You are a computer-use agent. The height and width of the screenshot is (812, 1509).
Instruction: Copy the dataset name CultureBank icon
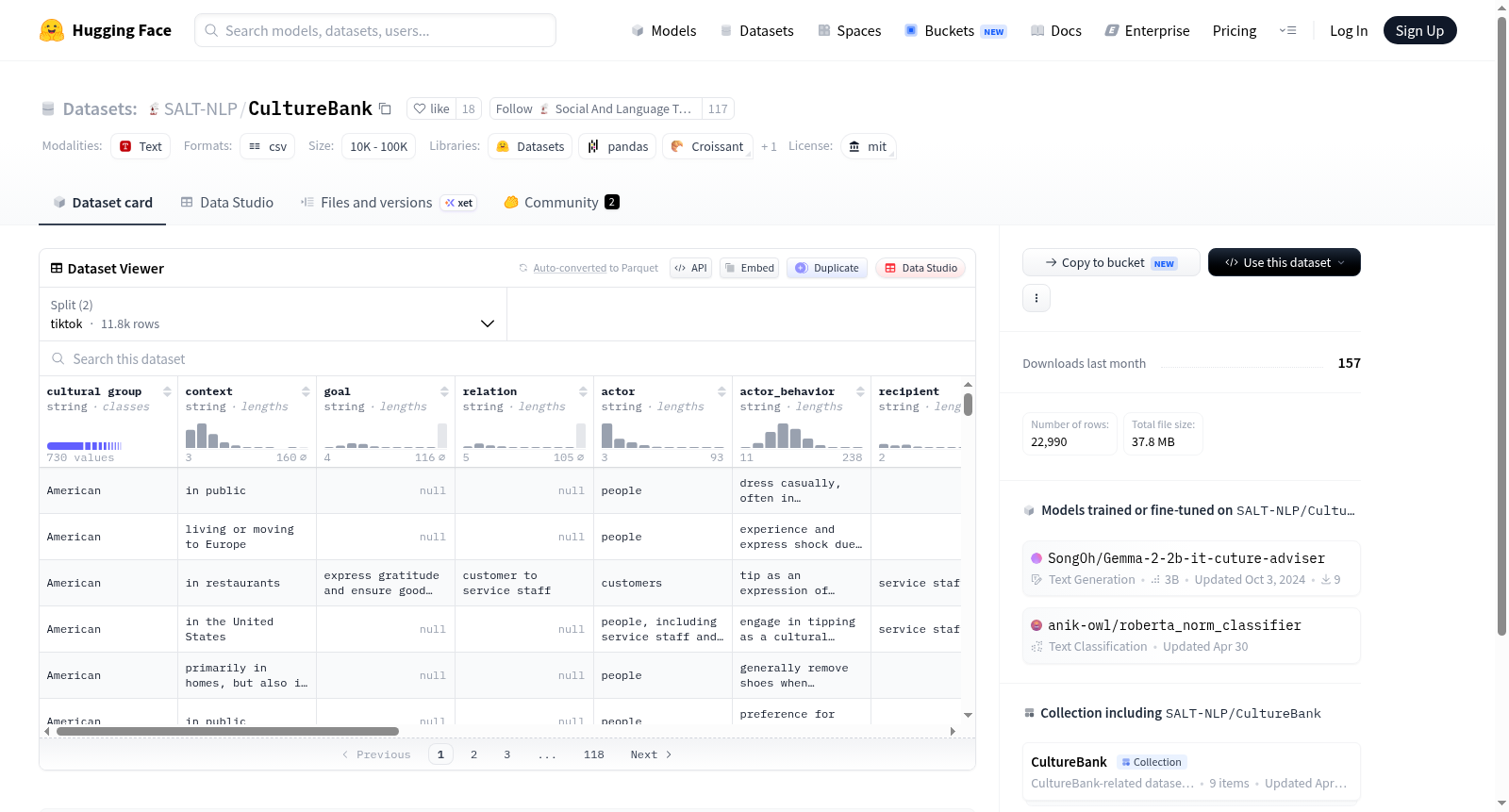click(x=385, y=108)
